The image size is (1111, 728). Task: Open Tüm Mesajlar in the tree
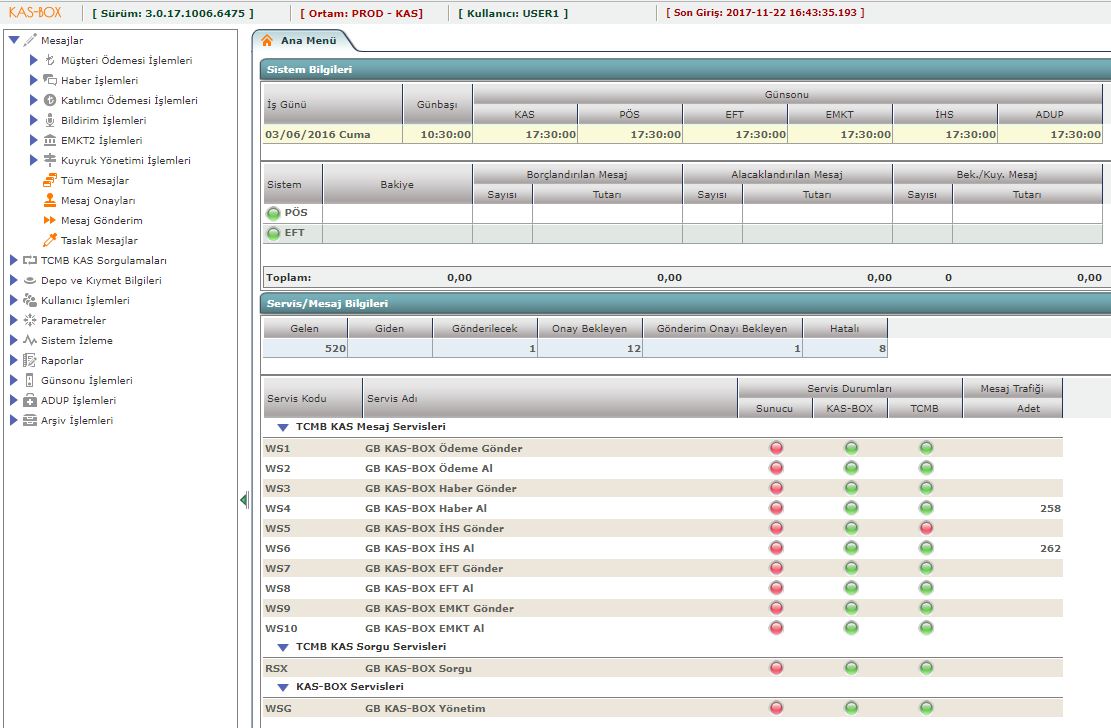(x=95, y=181)
